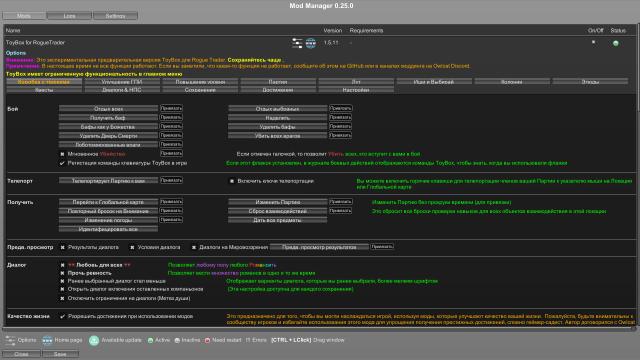Select the highlighted orange first ToyBox tab
Screen dimensions: 640x360
click(44, 82)
